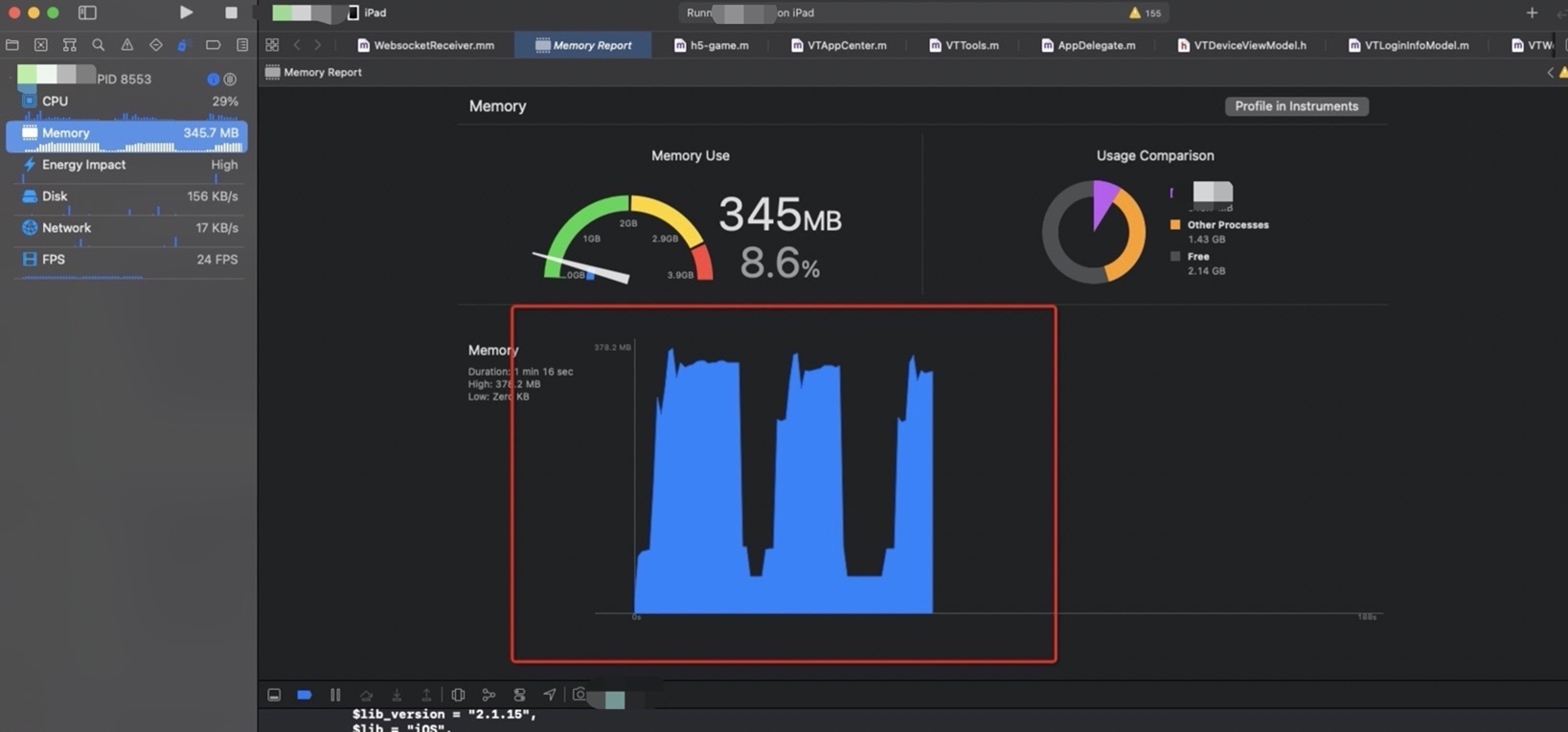Hide the debug area
Screen dimensions: 1568x732
pos(274,695)
